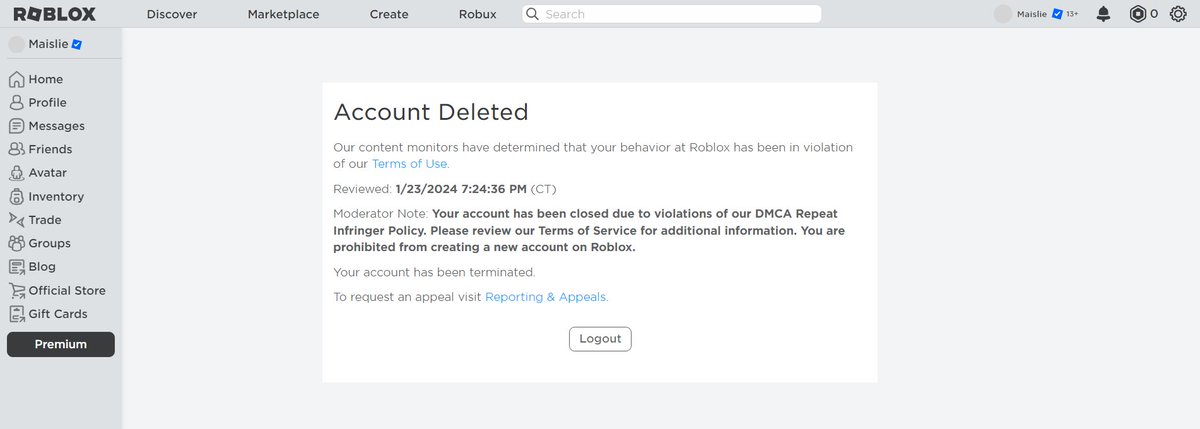Screen dimensions: 1200x429
Task: Select the Blog label in sidebar
Action: point(42,267)
